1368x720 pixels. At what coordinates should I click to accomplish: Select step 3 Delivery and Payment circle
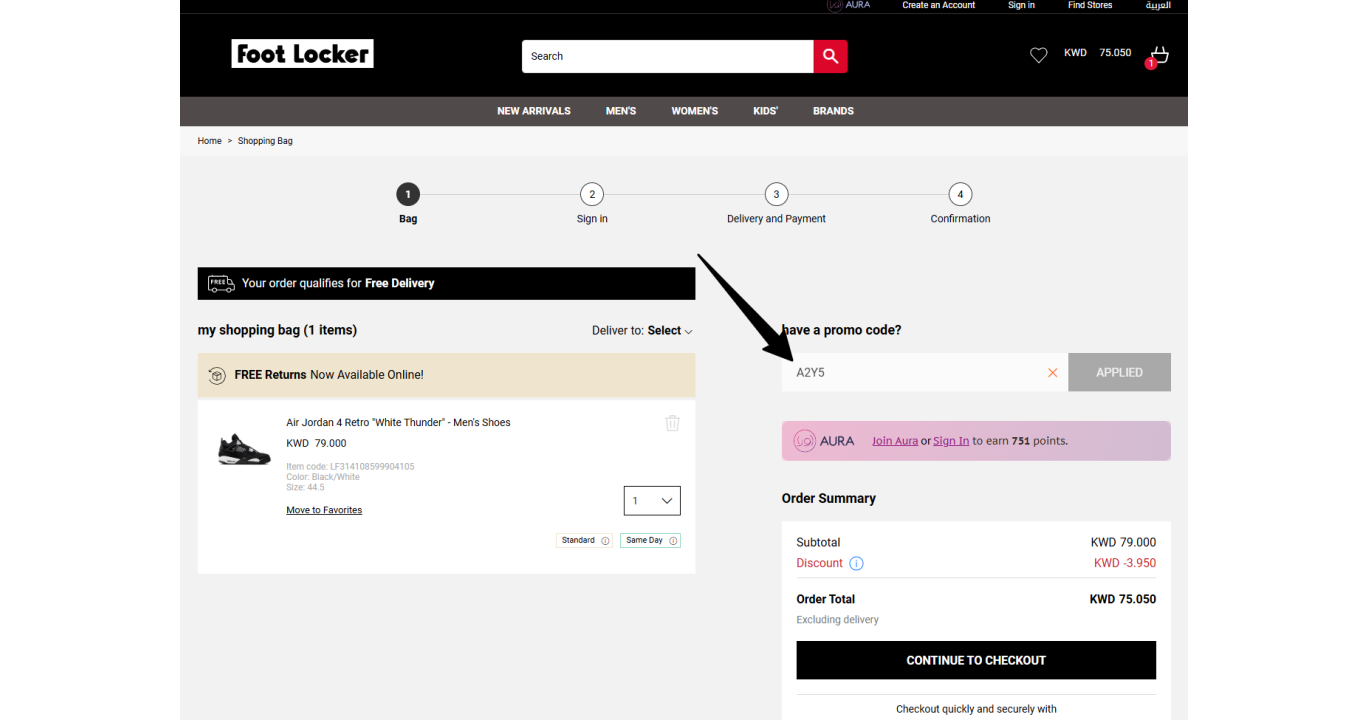(776, 194)
